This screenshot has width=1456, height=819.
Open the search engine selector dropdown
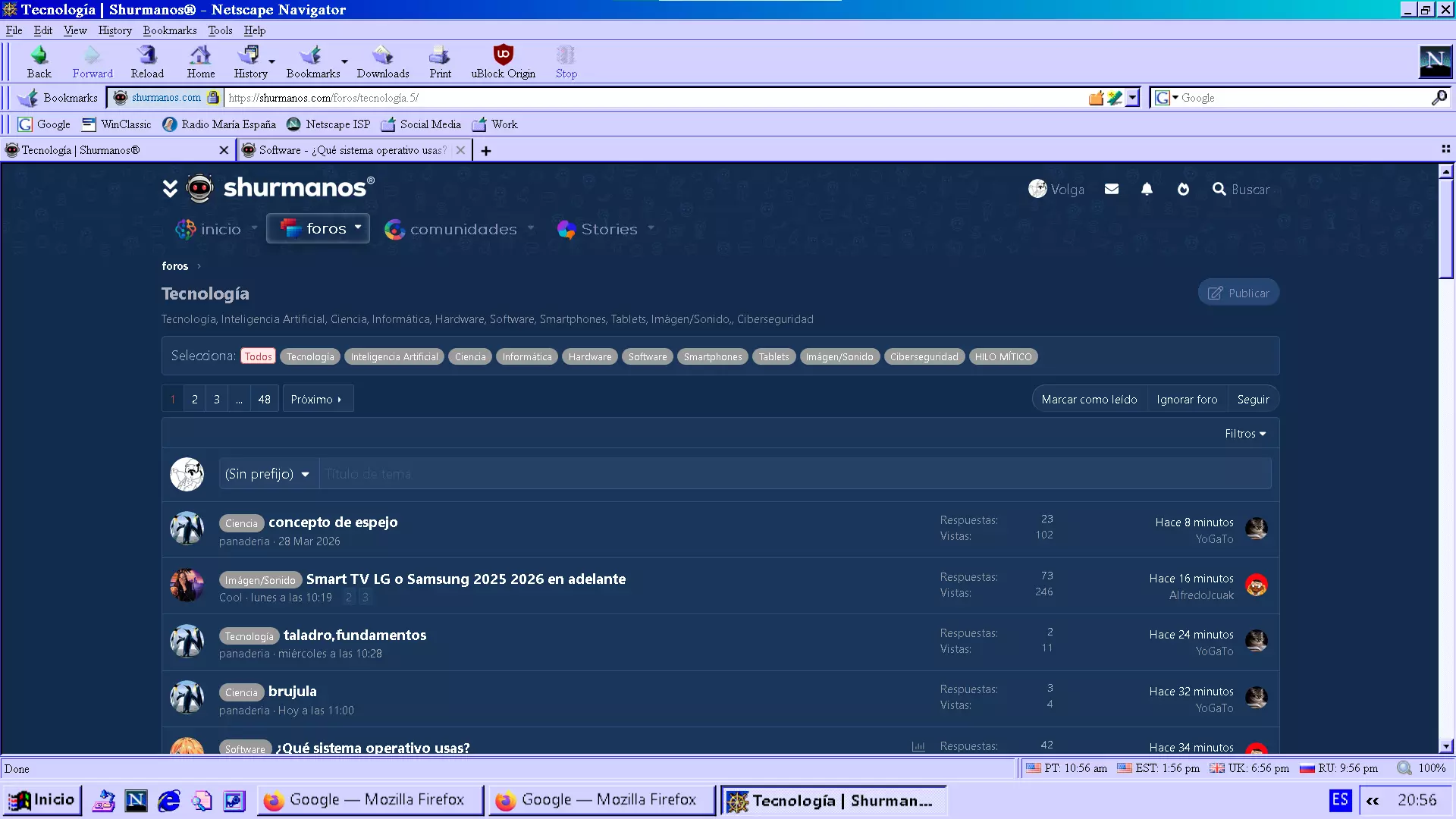pos(1166,98)
